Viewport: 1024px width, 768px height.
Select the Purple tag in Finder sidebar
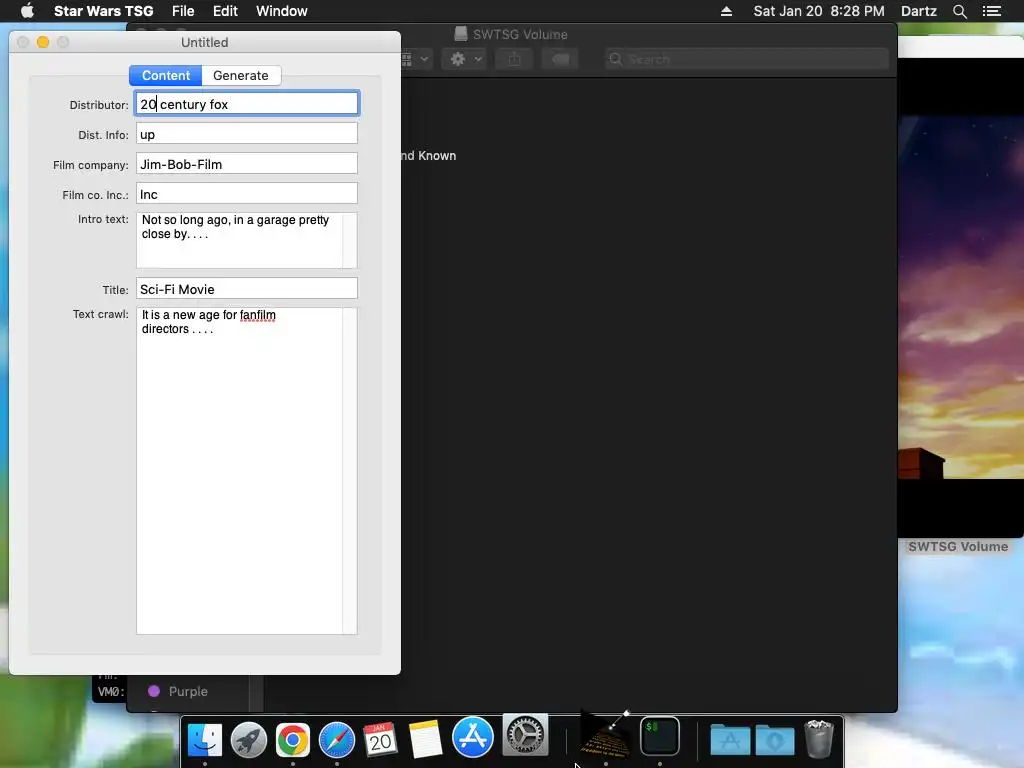click(x=178, y=691)
